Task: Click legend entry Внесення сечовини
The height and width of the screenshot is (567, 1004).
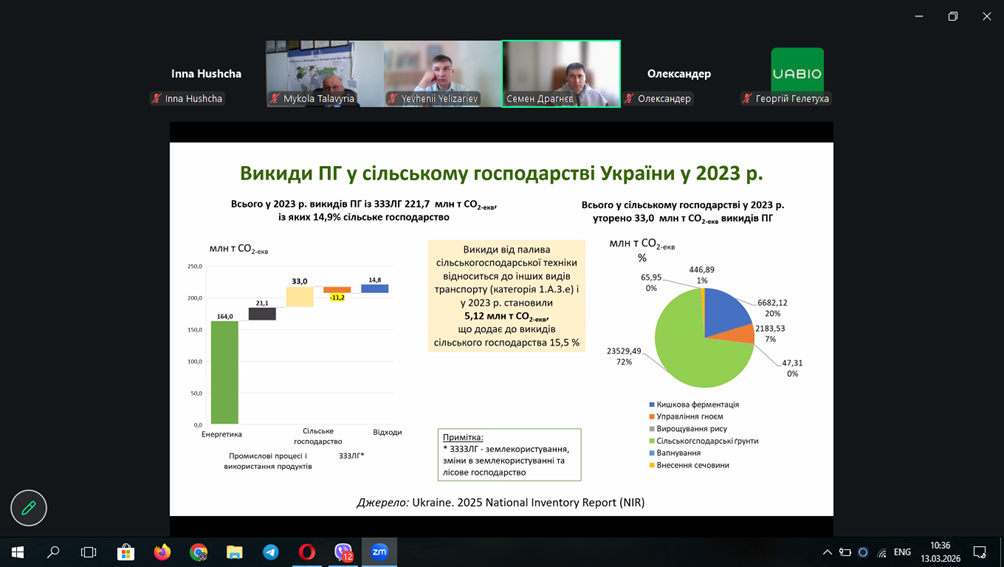Action: [x=689, y=465]
